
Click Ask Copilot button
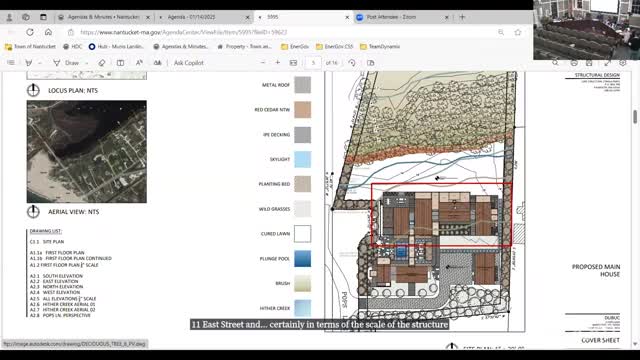tap(189, 63)
